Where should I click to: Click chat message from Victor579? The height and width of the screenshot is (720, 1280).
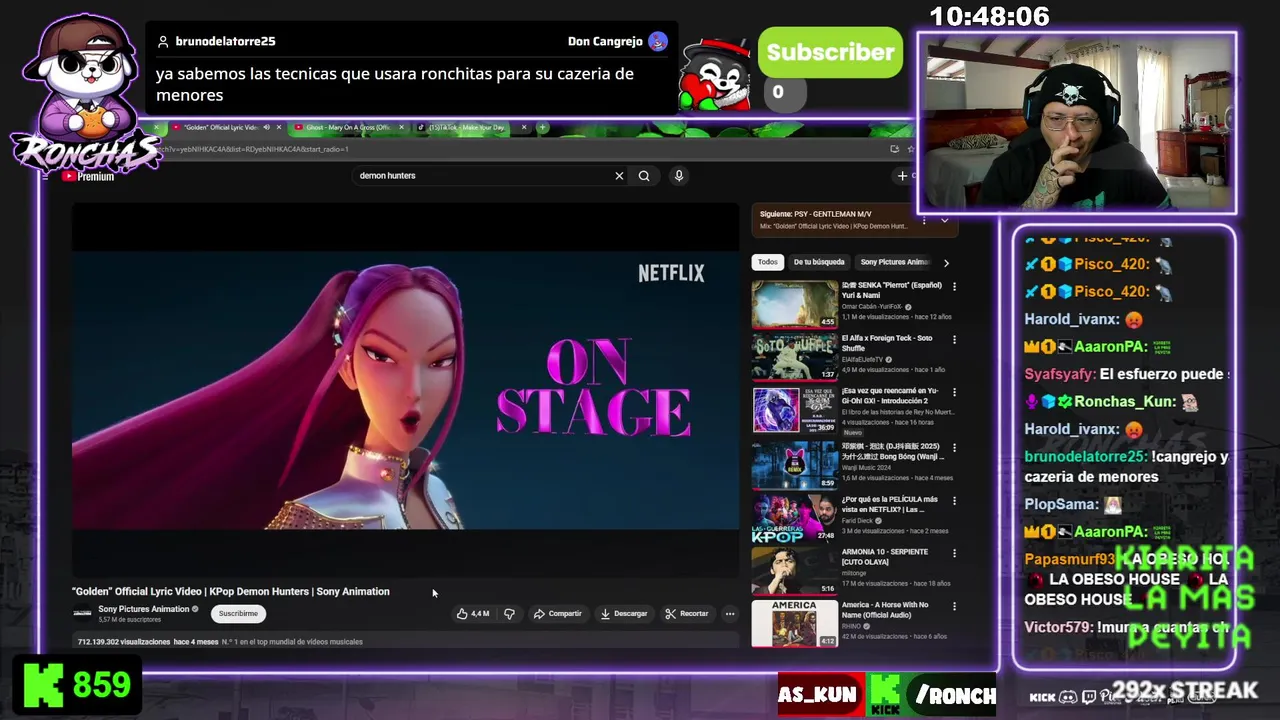tap(1127, 628)
